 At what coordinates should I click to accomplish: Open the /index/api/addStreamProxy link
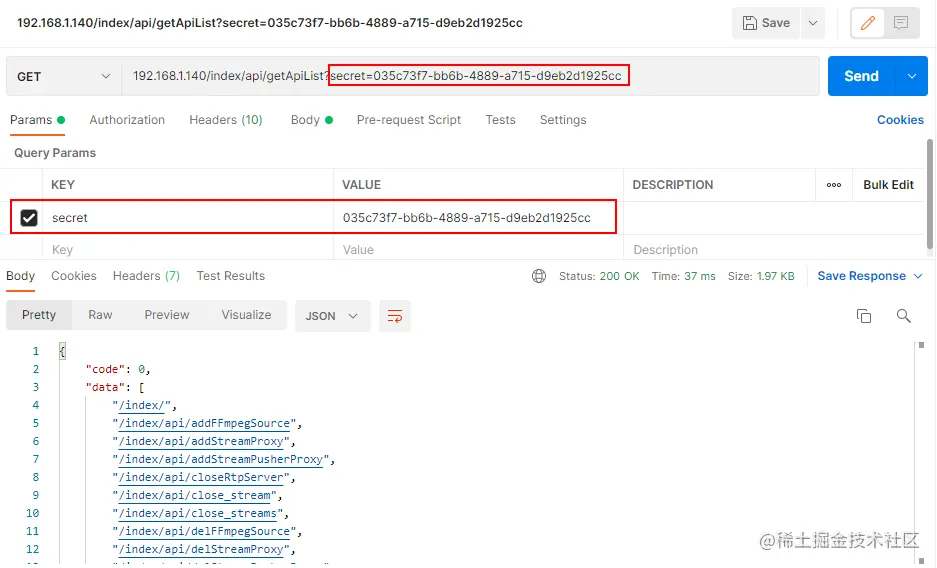[201, 441]
